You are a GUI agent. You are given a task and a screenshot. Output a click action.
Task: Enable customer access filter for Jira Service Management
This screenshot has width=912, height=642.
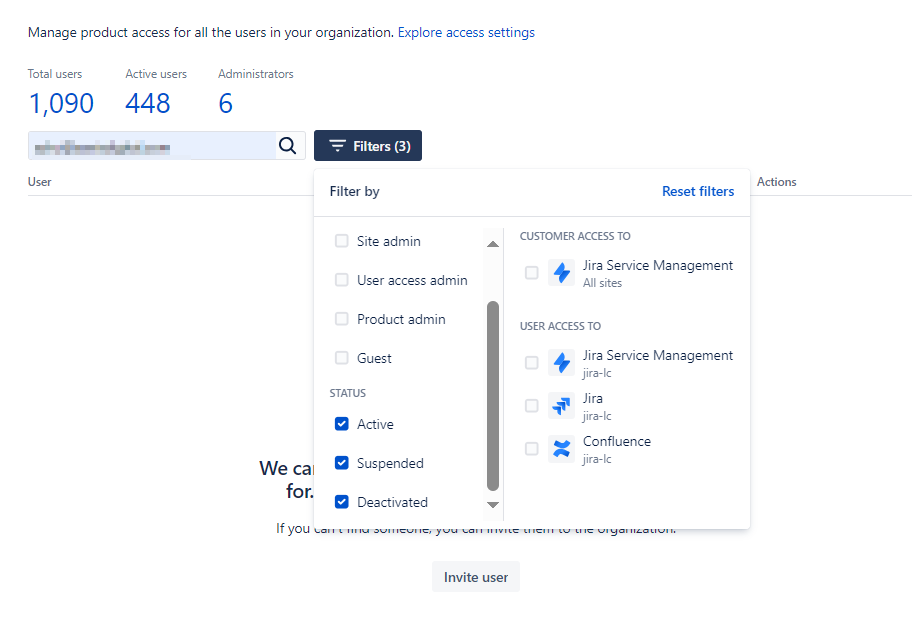pos(531,272)
